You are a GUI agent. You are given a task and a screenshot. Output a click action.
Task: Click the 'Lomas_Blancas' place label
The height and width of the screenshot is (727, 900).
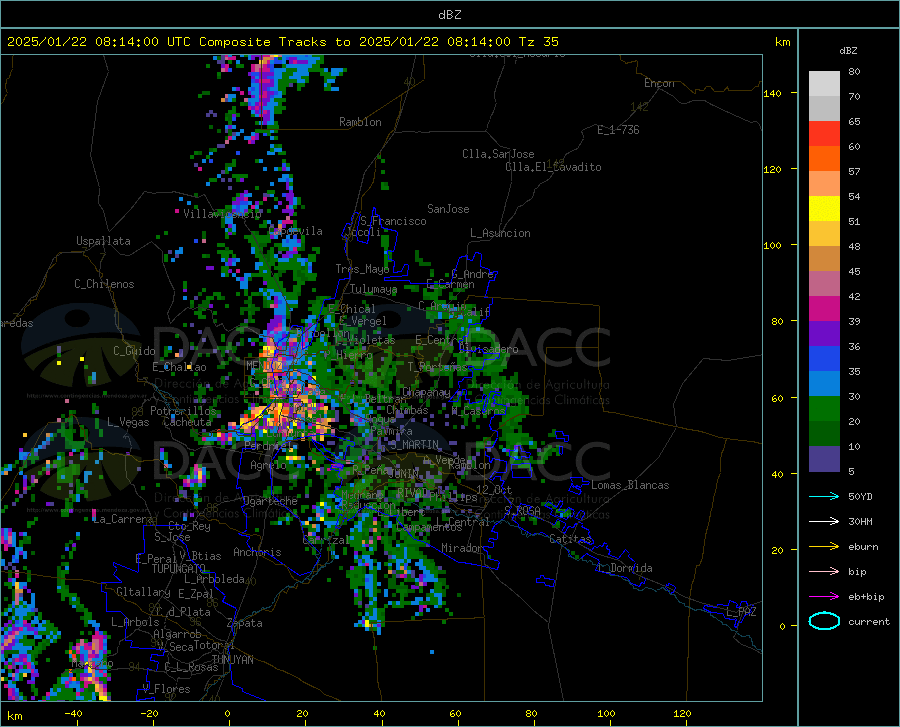click(630, 485)
